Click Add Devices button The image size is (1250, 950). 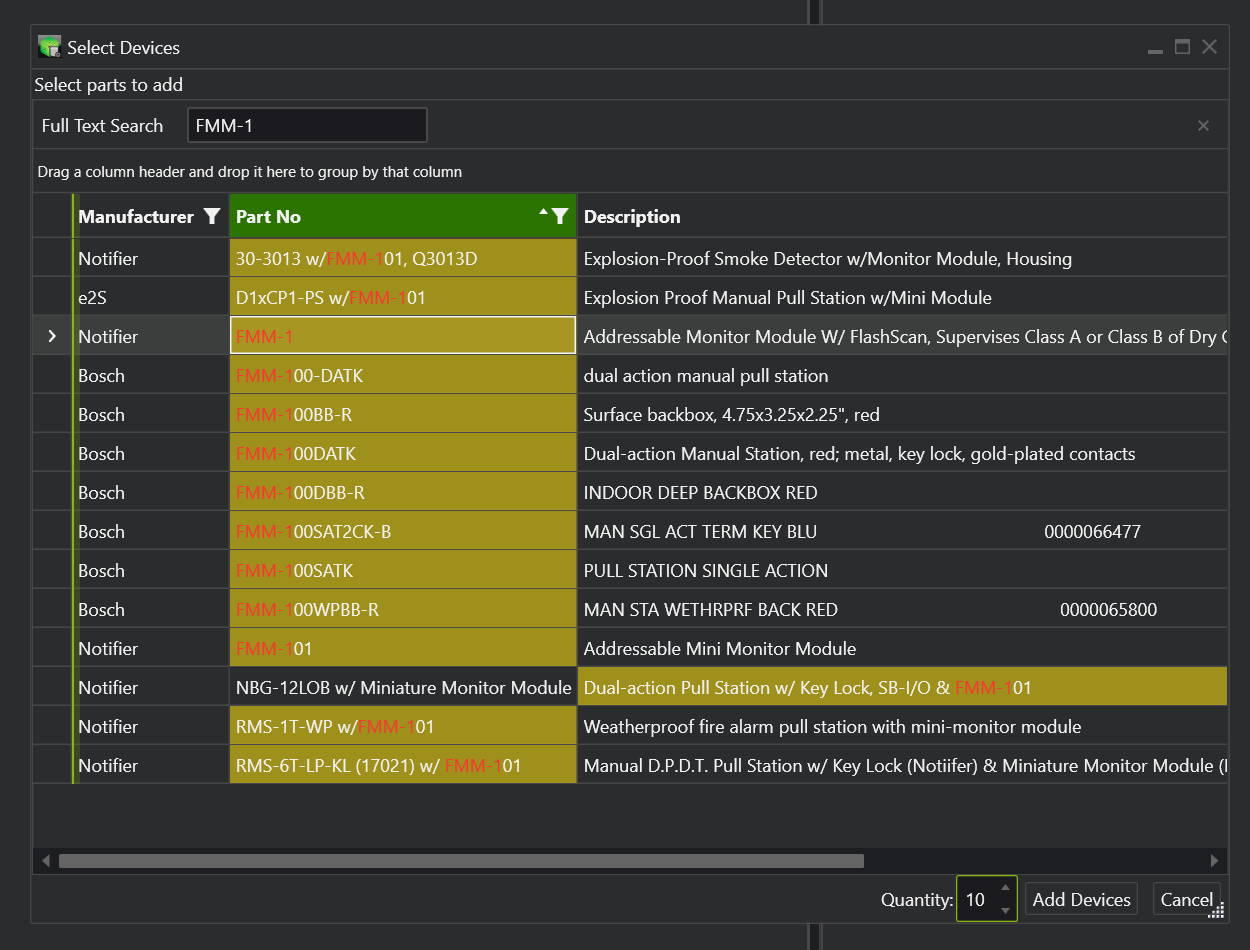(x=1081, y=899)
